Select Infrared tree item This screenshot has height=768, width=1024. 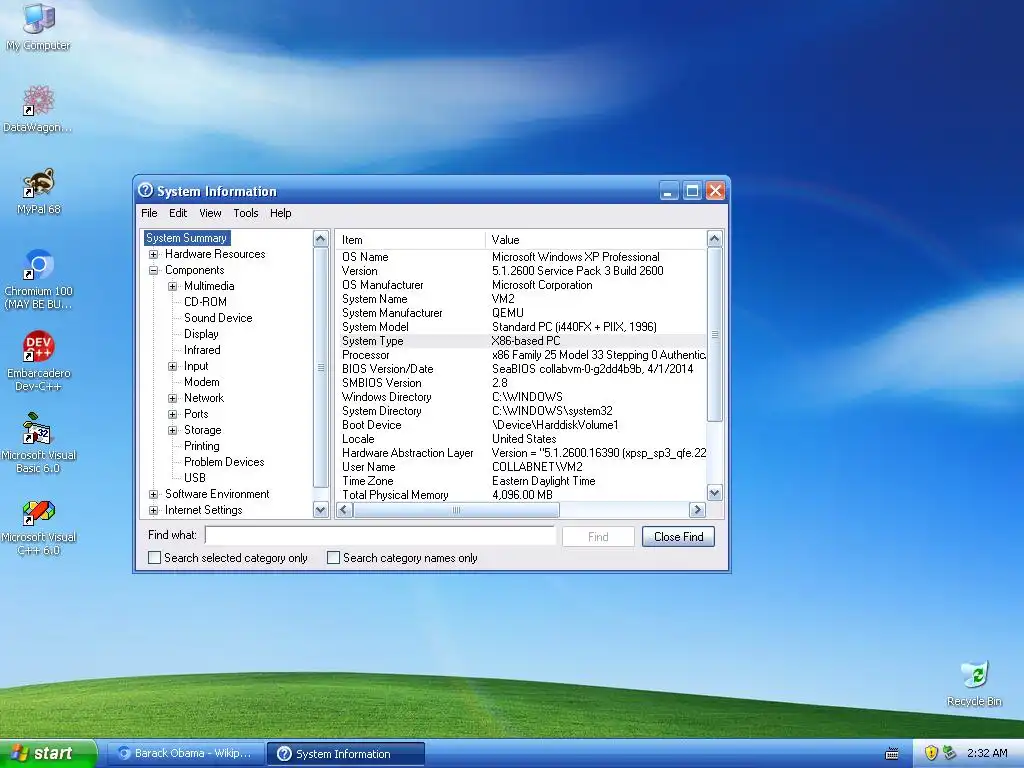click(x=202, y=350)
